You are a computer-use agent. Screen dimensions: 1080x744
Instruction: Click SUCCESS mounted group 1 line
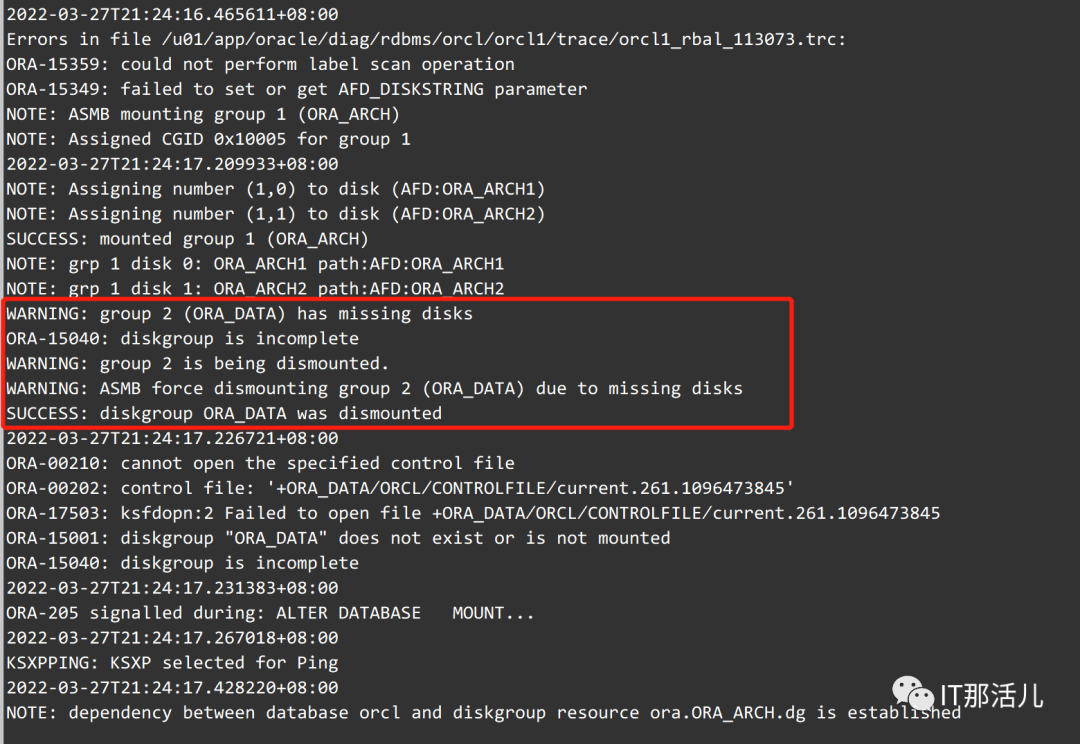(187, 239)
